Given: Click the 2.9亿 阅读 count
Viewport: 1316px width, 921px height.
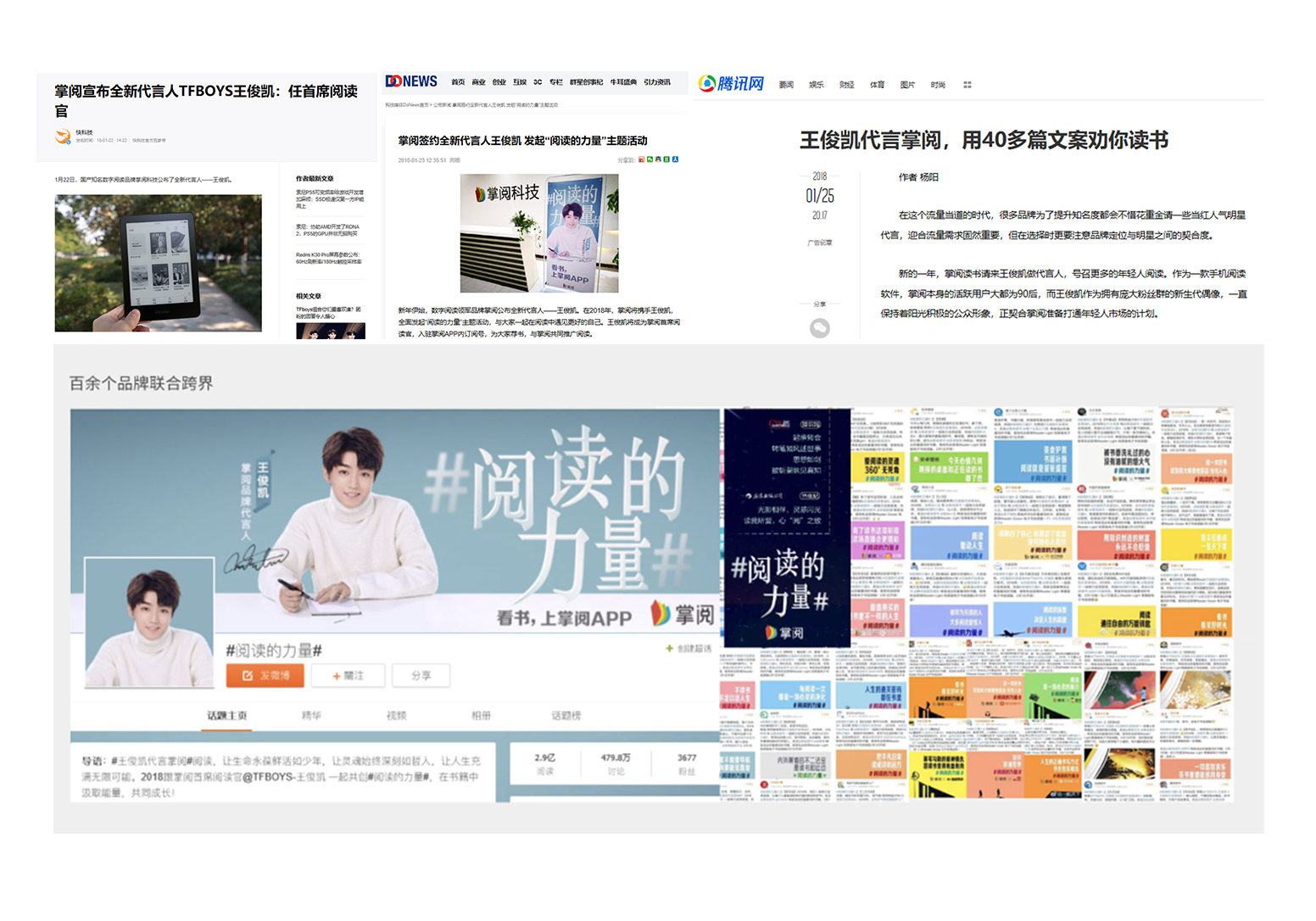Looking at the screenshot, I should 544,763.
